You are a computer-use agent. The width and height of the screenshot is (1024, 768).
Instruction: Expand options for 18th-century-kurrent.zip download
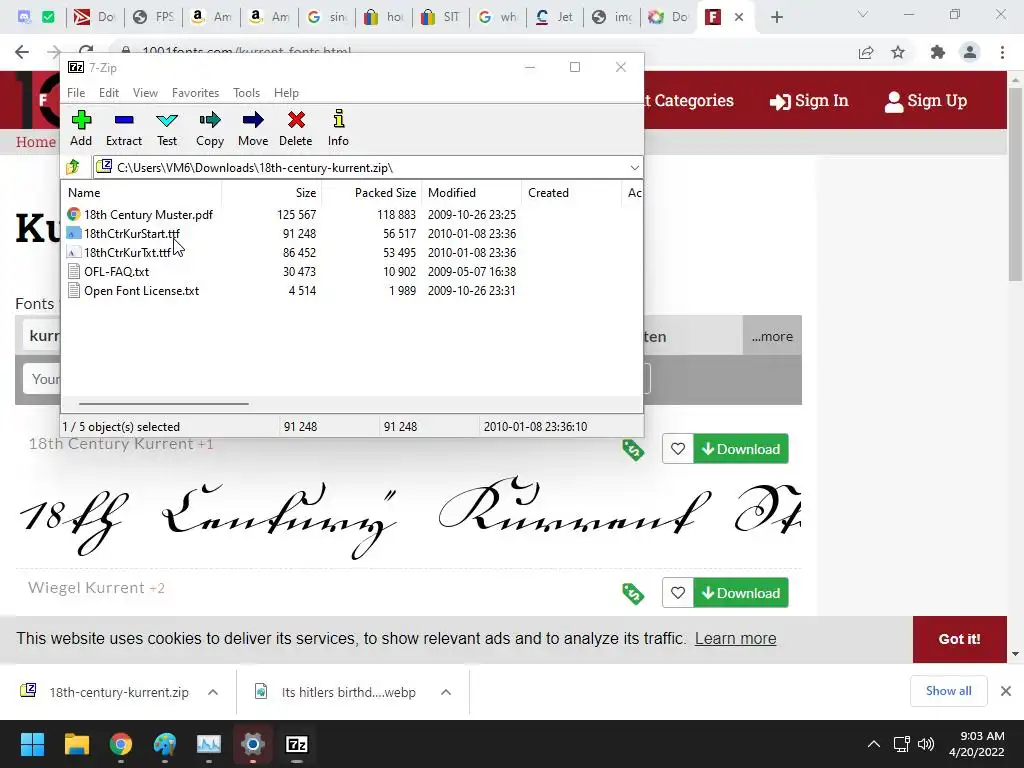point(213,692)
